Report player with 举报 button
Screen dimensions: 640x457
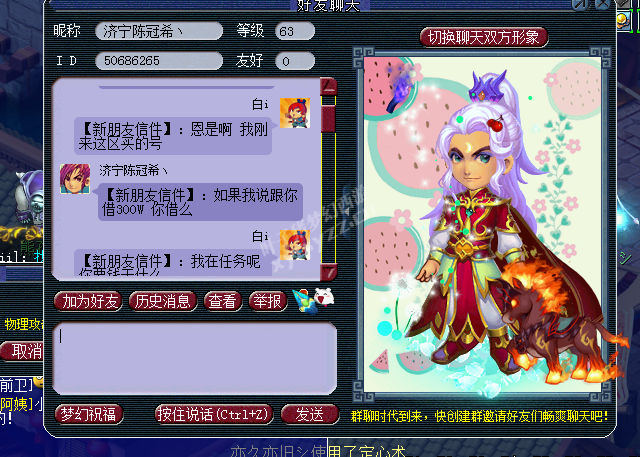268,302
